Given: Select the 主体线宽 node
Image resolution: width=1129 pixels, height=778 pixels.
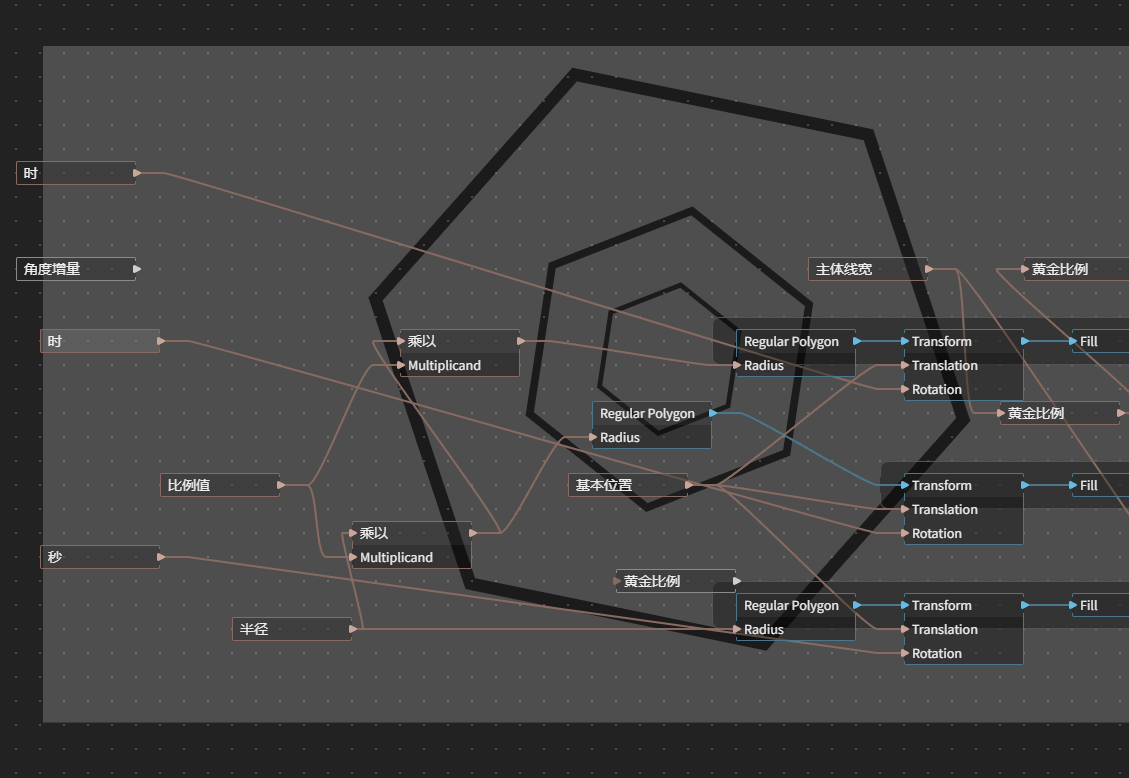Looking at the screenshot, I should (868, 269).
